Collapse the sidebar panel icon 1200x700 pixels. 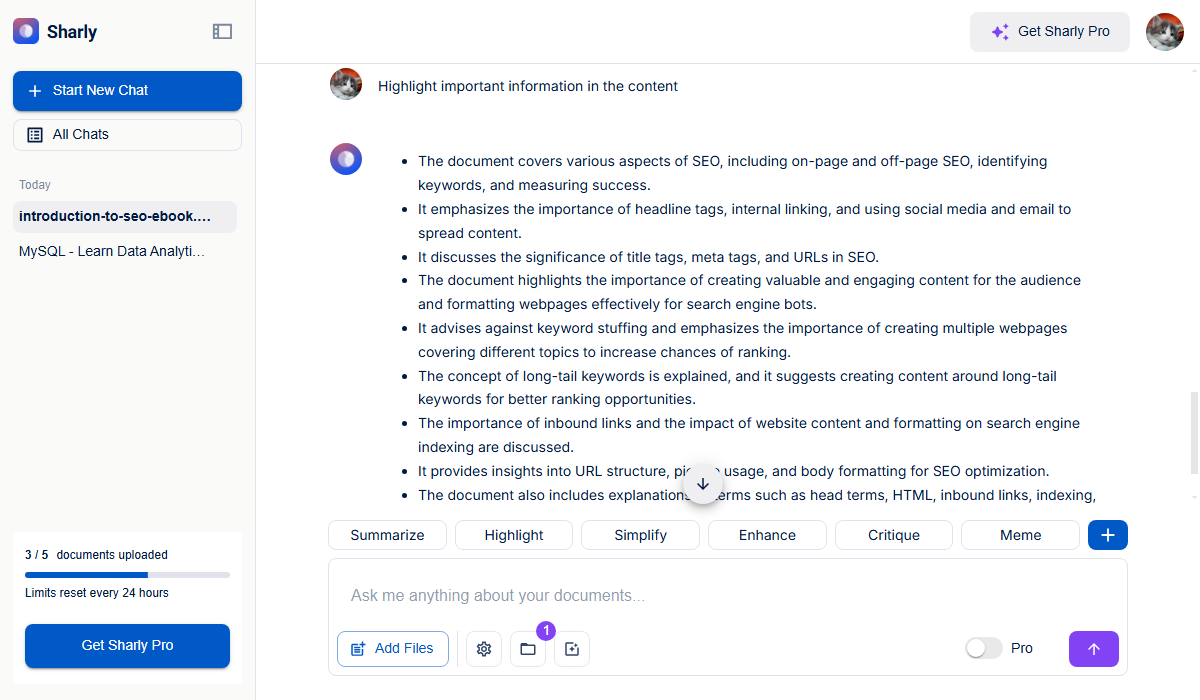tap(222, 32)
